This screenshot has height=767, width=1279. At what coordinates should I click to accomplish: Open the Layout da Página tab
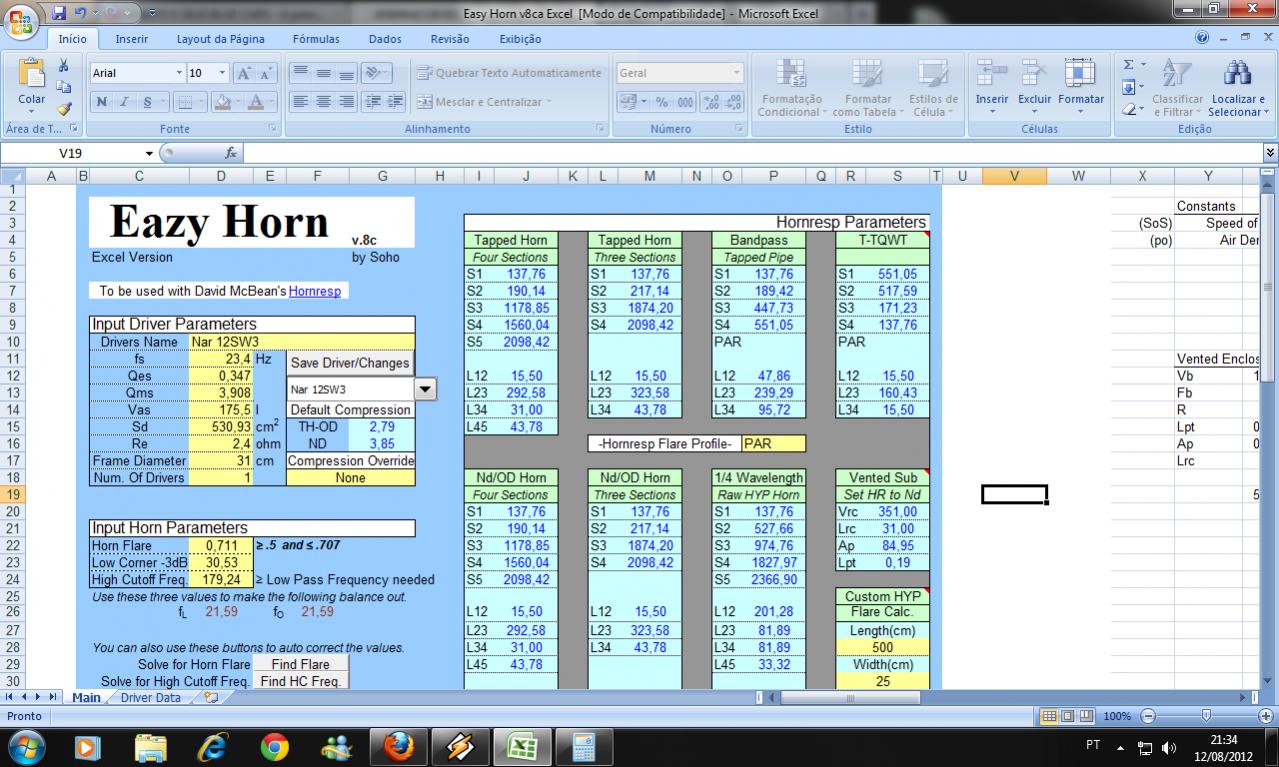tap(220, 39)
